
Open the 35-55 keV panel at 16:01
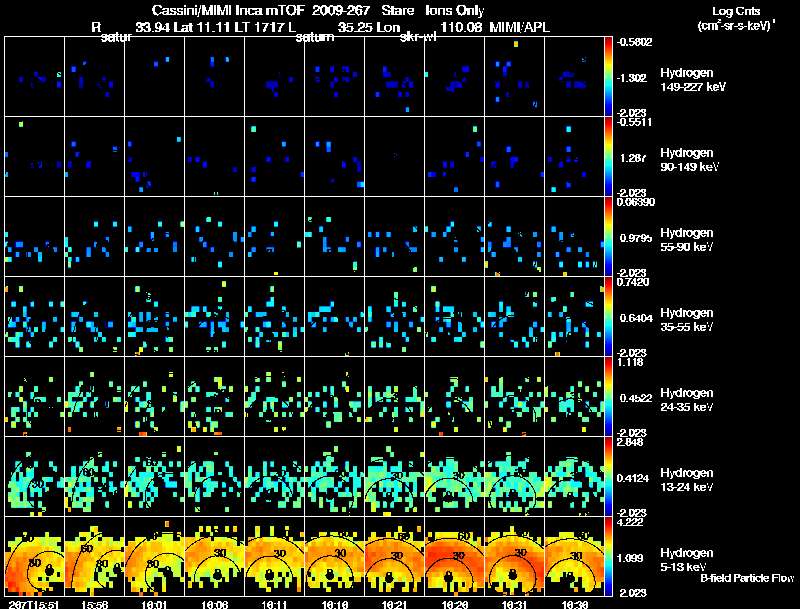(x=155, y=317)
